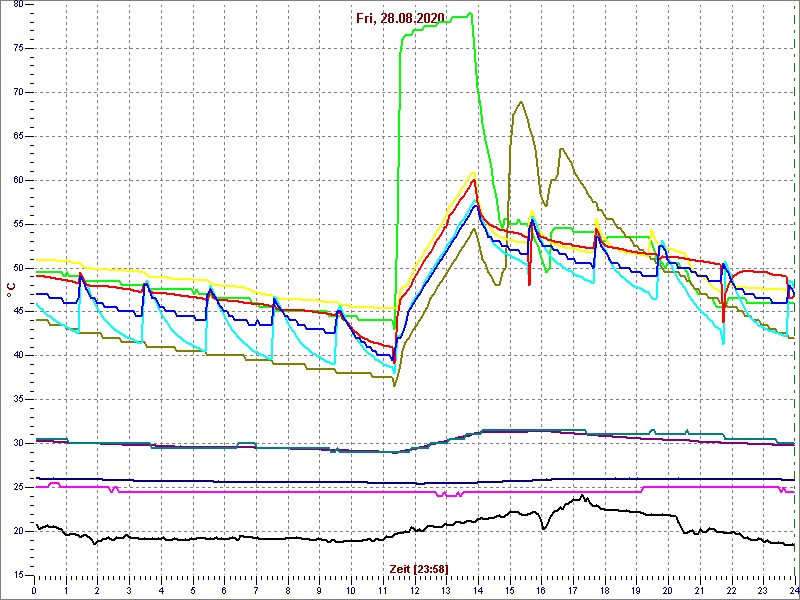This screenshot has width=800, height=600.
Task: Click hour 1 on the time axis
Action: (x=66, y=589)
